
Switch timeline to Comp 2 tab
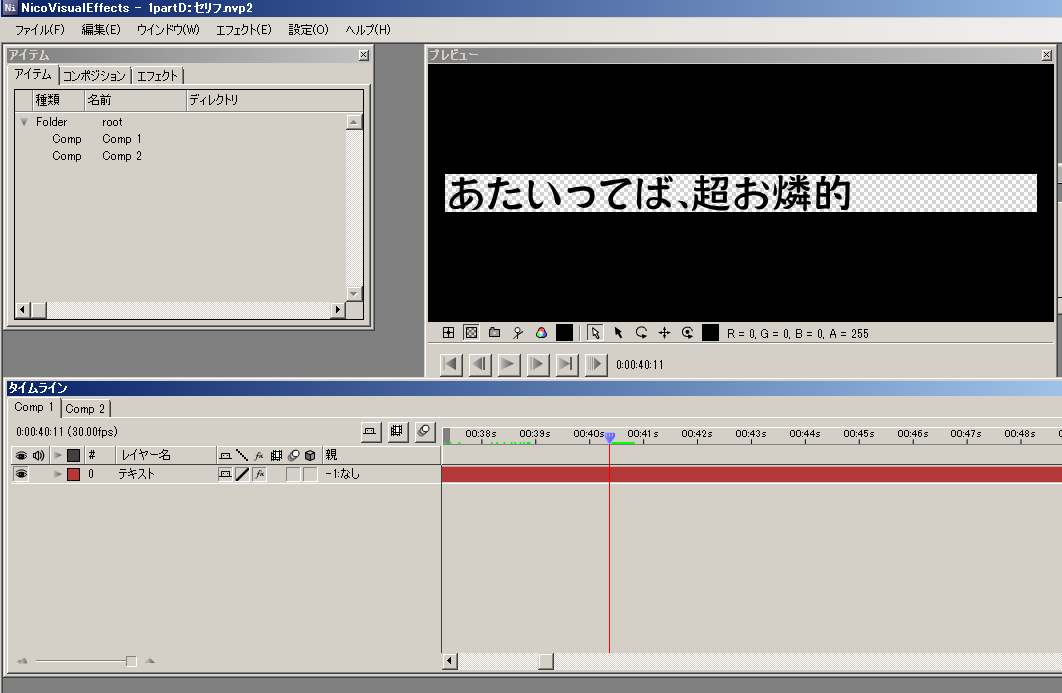[85, 408]
